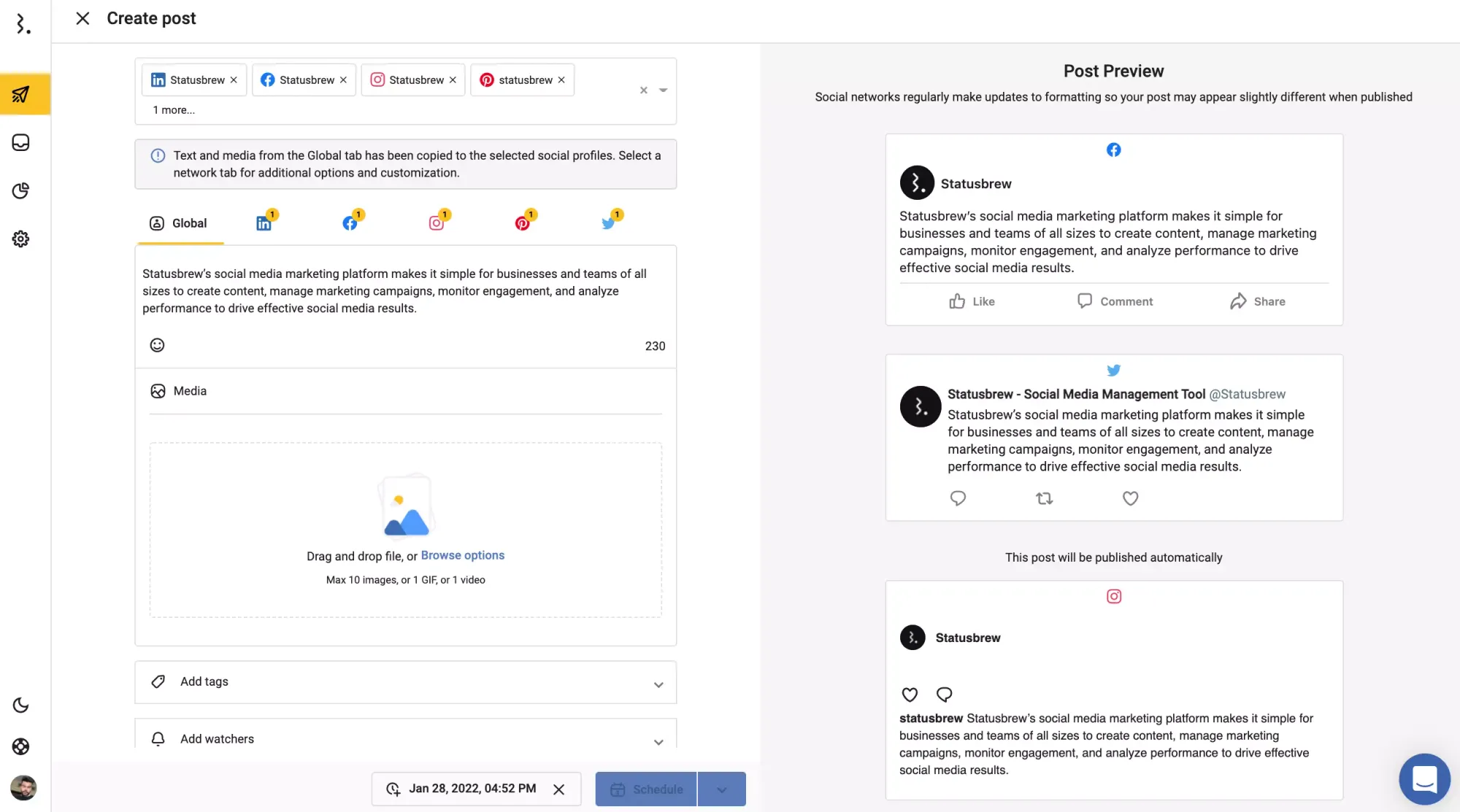Open the help lifebuoy icon
Screen dimensions: 1460x812
pos(21,746)
